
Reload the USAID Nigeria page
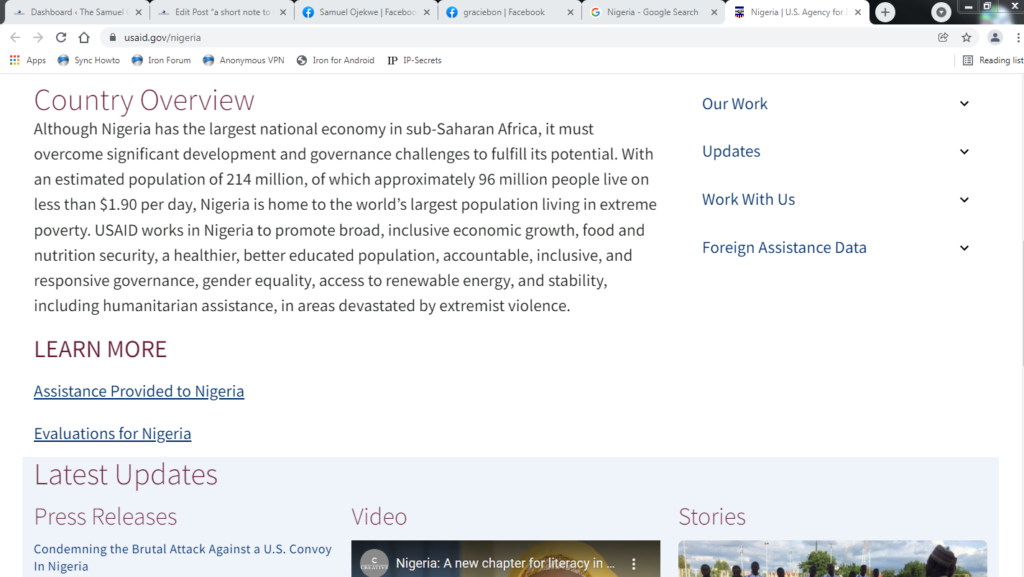click(x=61, y=38)
